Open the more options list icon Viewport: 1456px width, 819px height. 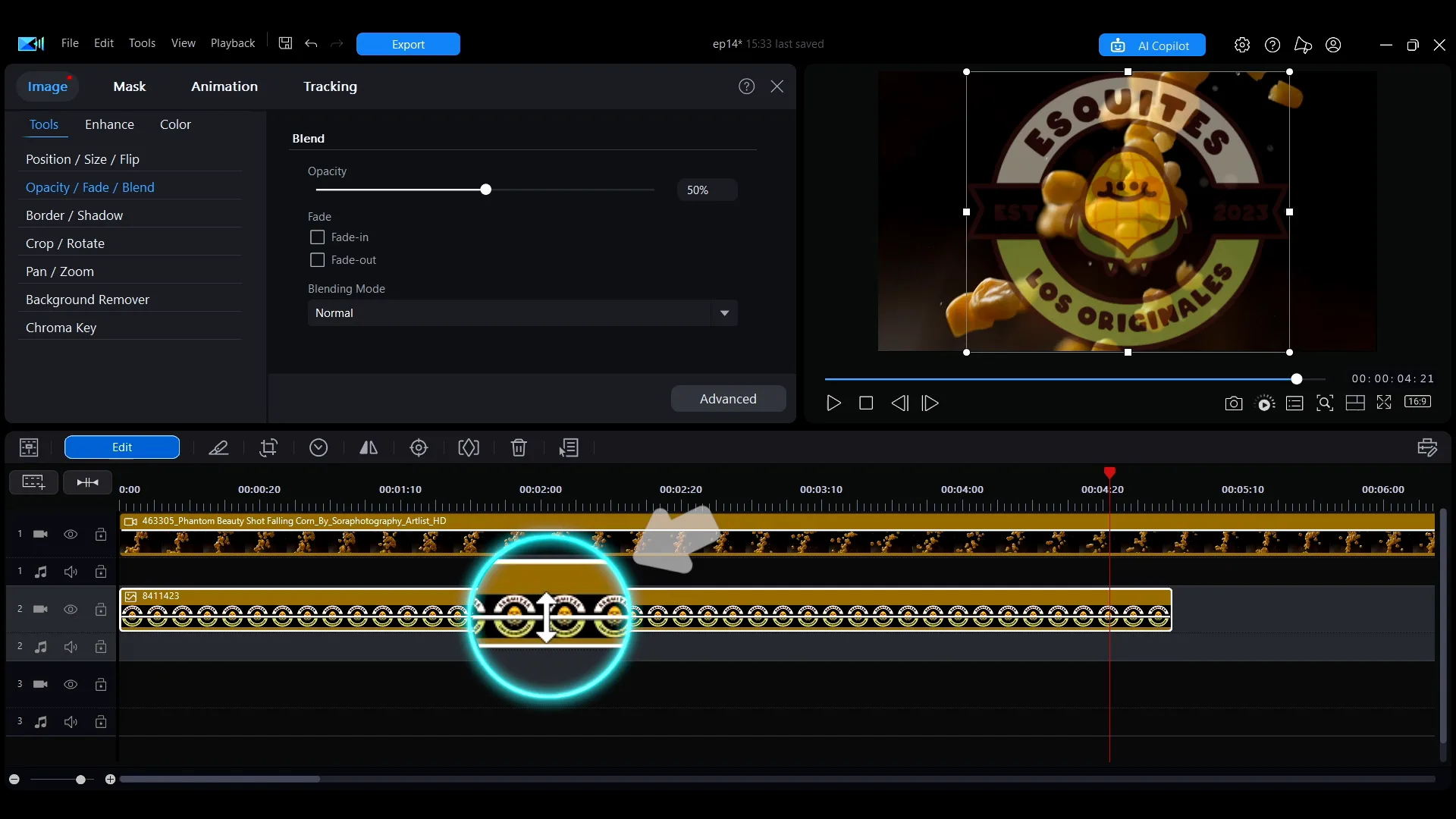click(569, 447)
